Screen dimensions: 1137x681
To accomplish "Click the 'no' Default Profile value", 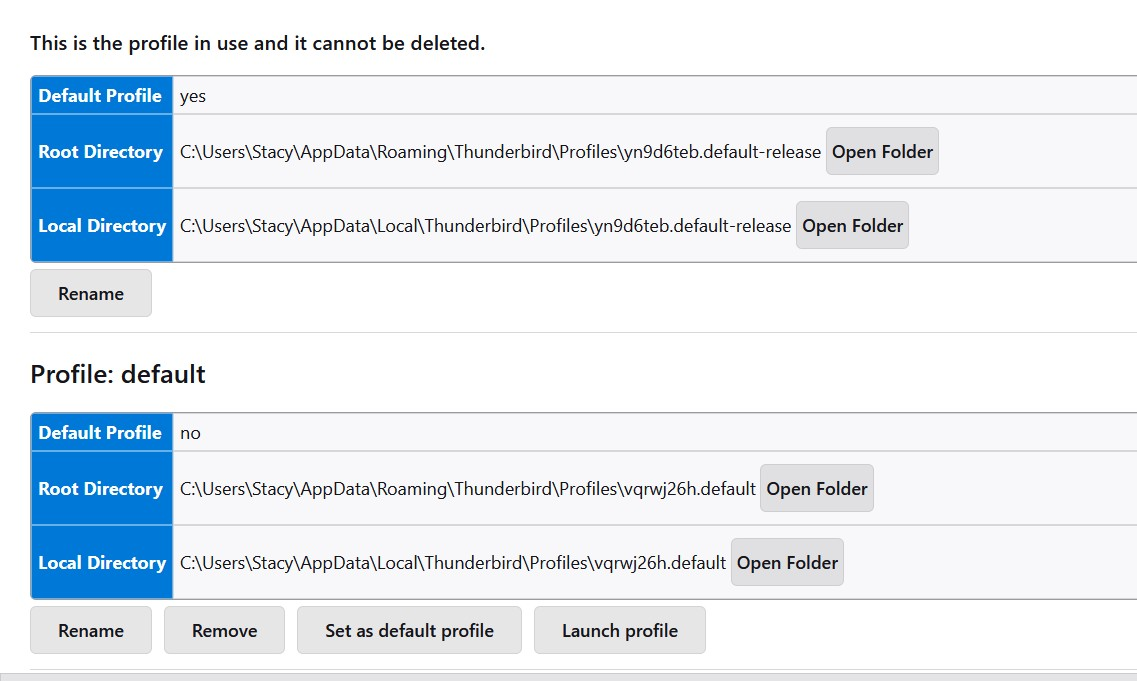I will coord(190,433).
